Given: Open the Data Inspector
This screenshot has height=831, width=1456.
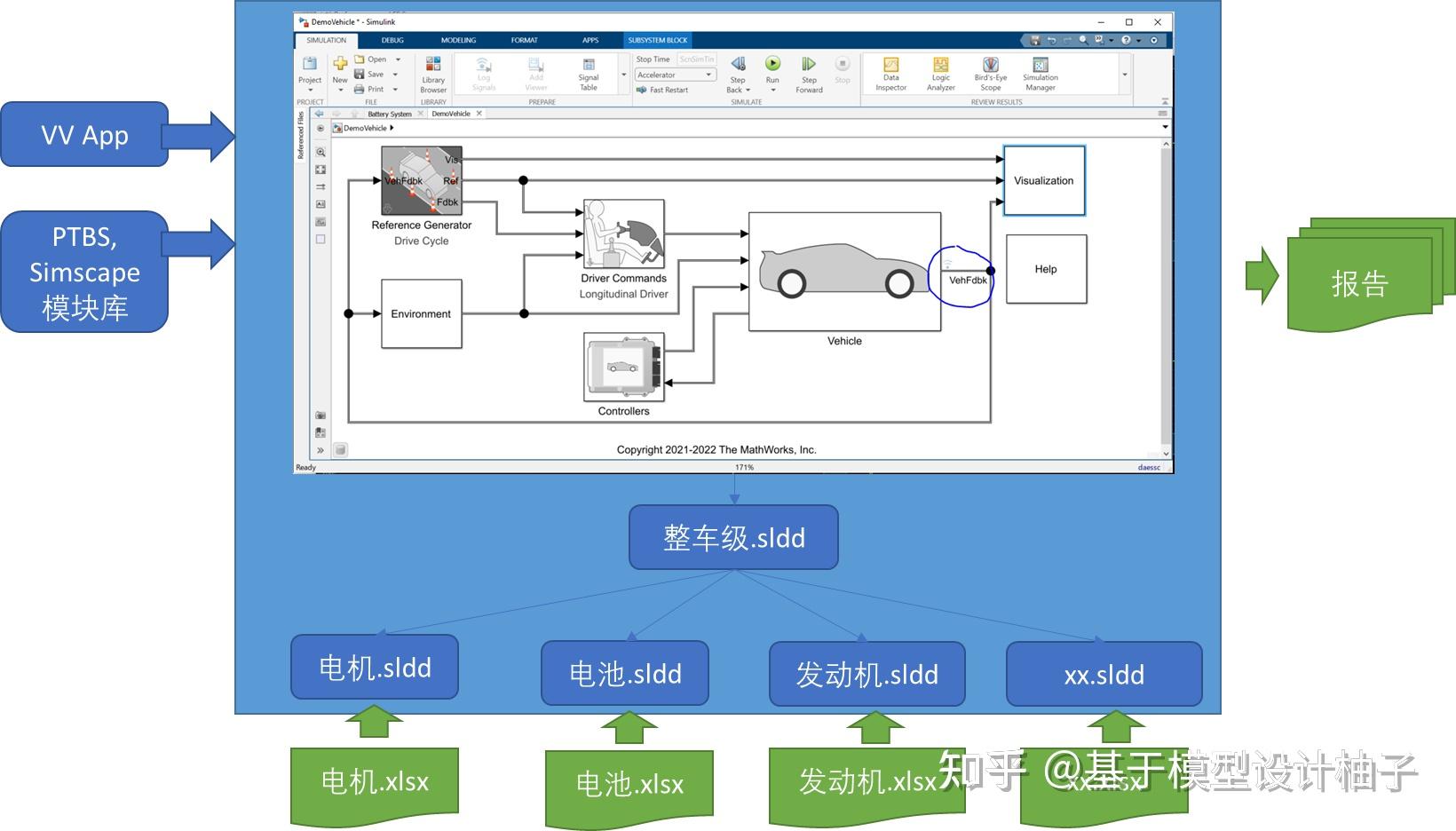Looking at the screenshot, I should coord(891,75).
